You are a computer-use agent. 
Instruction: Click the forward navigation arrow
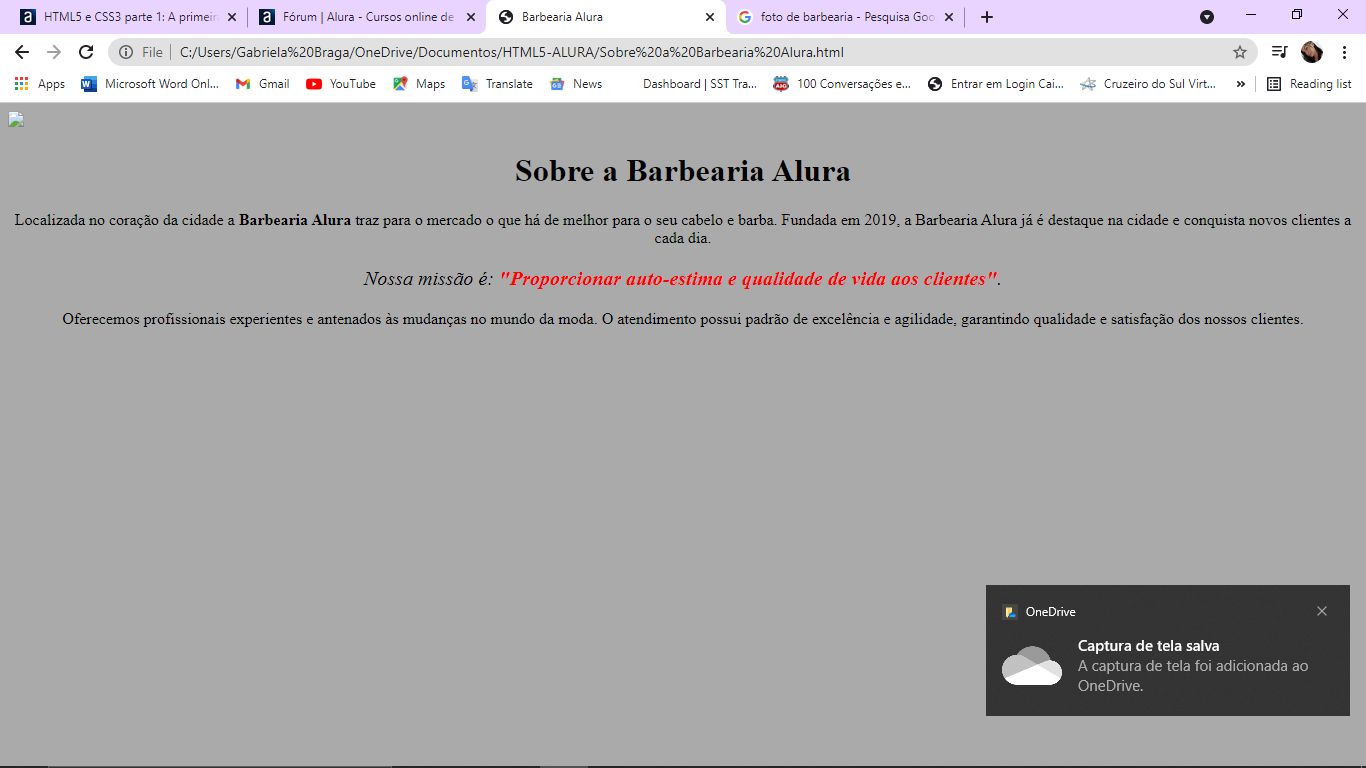[x=54, y=52]
